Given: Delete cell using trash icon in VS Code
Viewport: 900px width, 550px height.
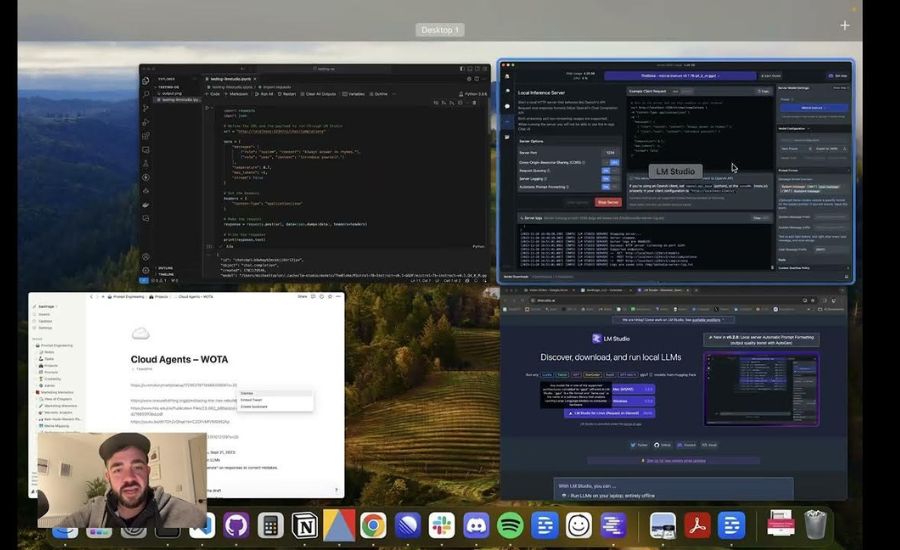Looking at the screenshot, I should tap(474, 103).
